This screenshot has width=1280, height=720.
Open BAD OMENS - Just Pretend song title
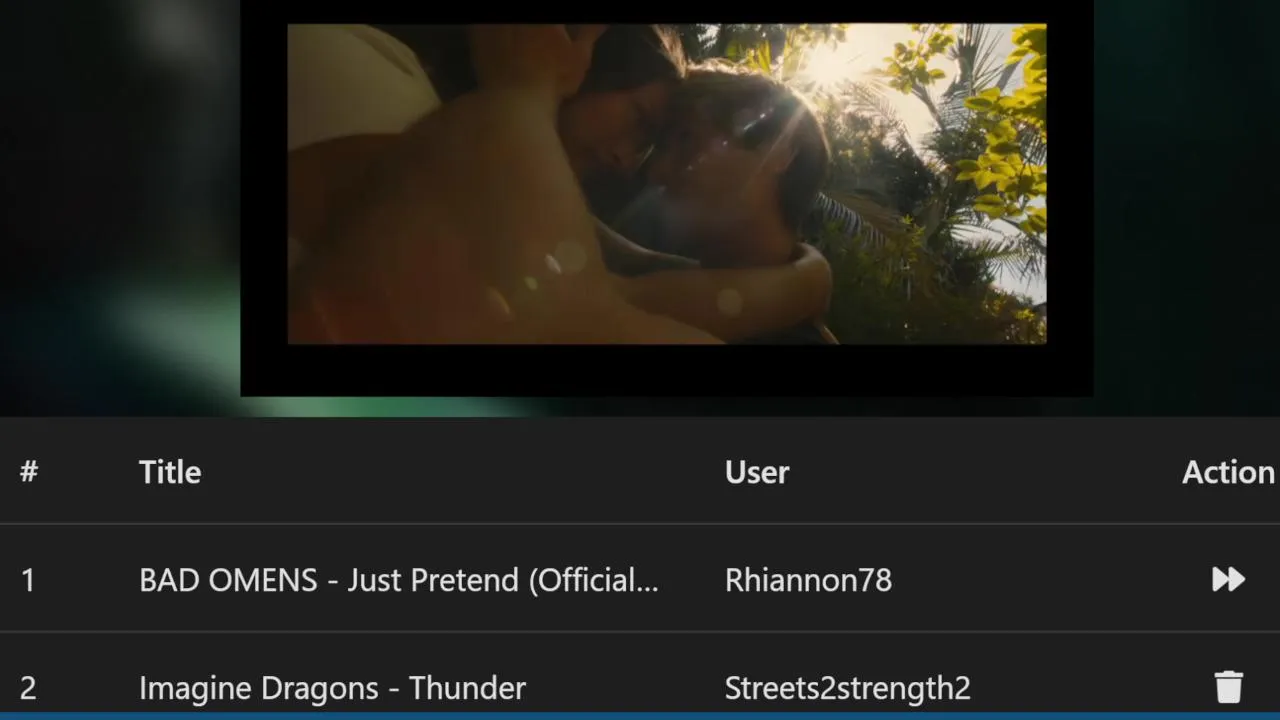pyautogui.click(x=399, y=580)
